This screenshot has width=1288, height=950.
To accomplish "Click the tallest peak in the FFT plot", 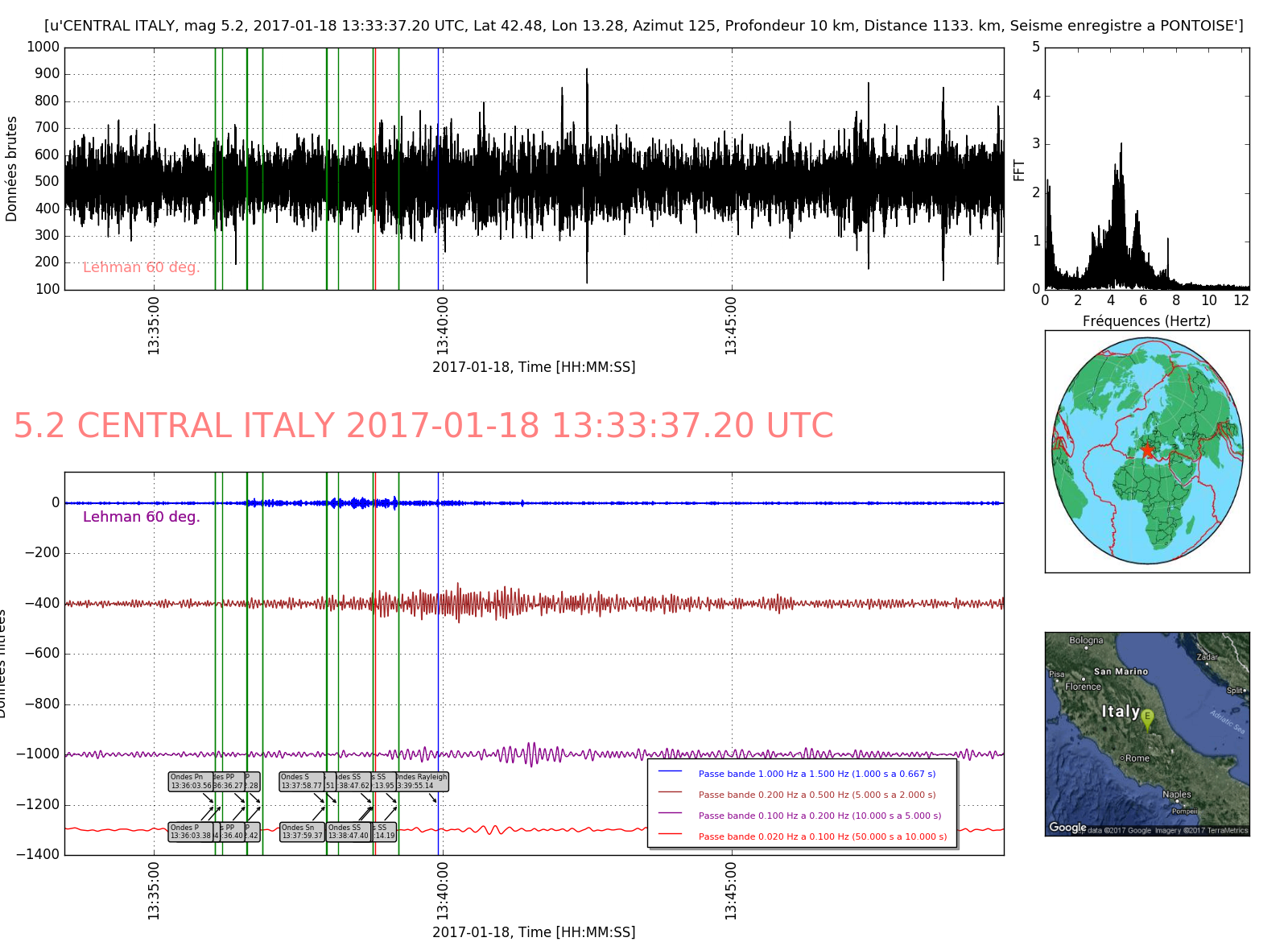I will click(1121, 147).
